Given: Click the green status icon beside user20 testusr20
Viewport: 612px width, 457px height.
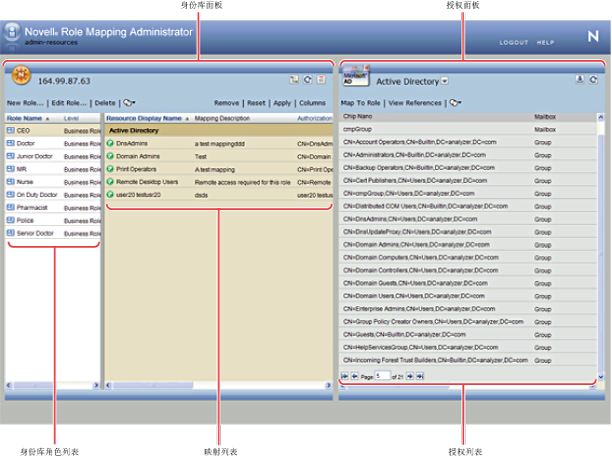Looking at the screenshot, I should point(110,194).
